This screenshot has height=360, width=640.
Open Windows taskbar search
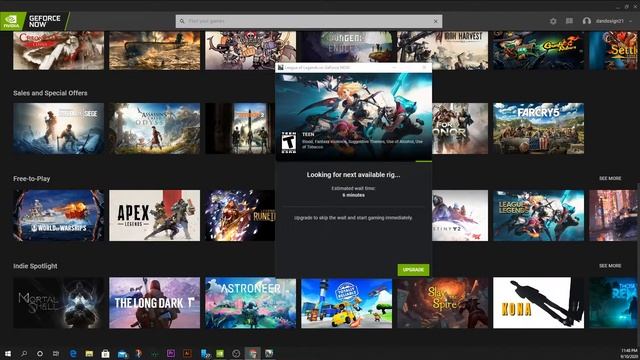[x=24, y=353]
